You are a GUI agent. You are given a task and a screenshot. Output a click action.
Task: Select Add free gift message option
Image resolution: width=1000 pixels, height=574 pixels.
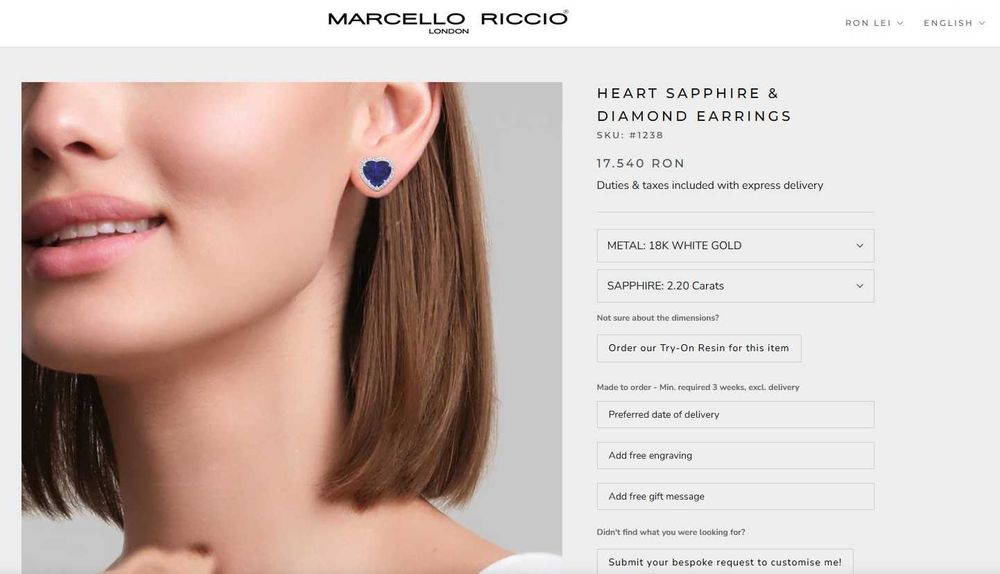click(x=735, y=496)
